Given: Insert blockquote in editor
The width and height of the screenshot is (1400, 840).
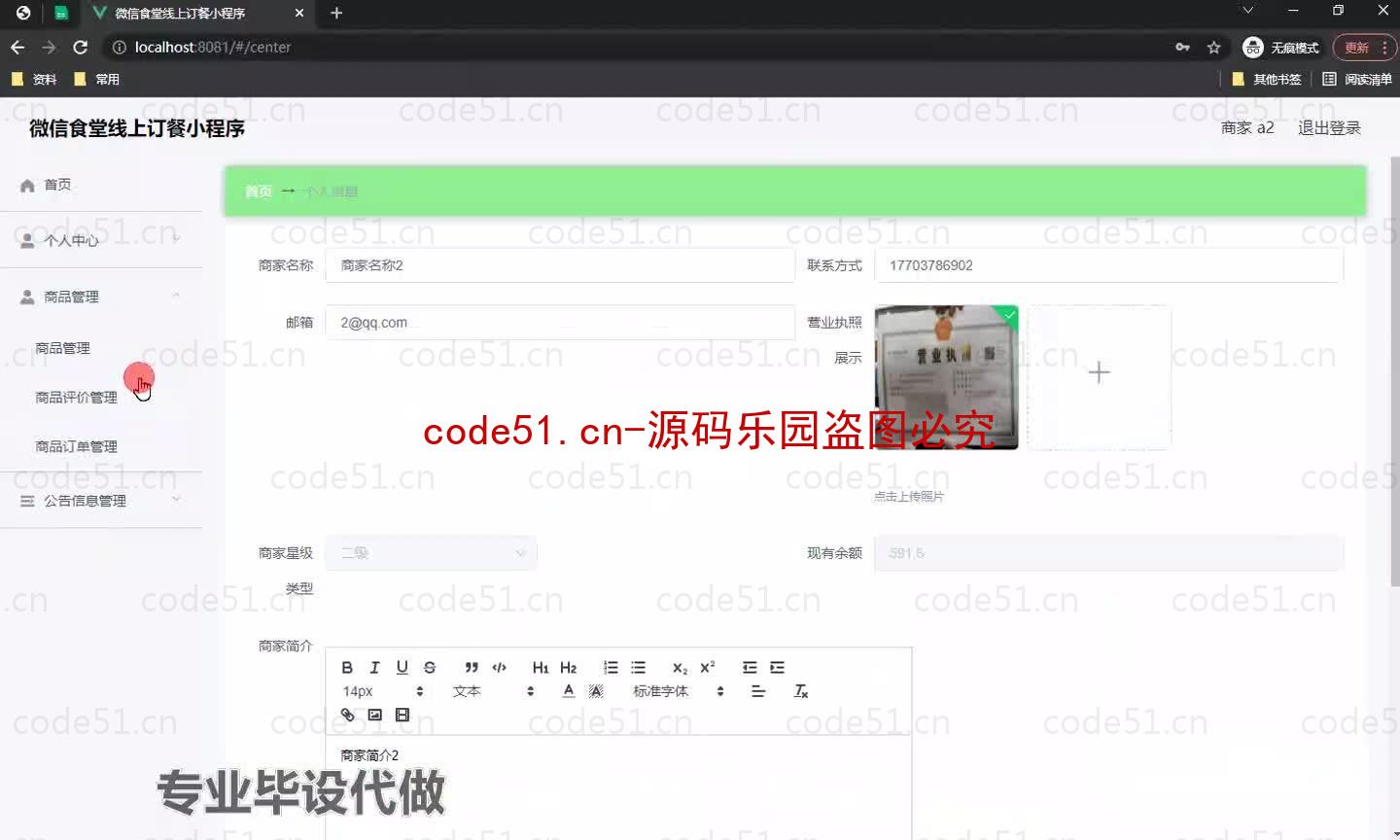Looking at the screenshot, I should pyautogui.click(x=472, y=667).
